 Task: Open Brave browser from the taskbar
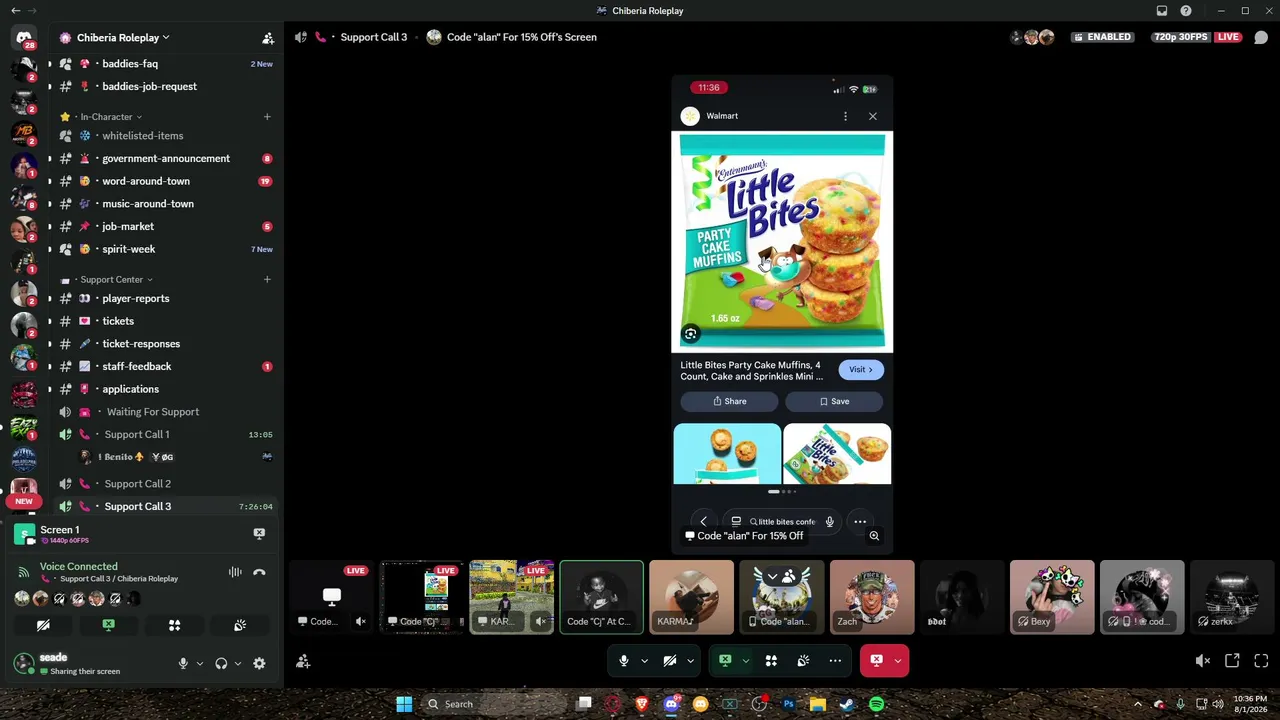(x=642, y=704)
